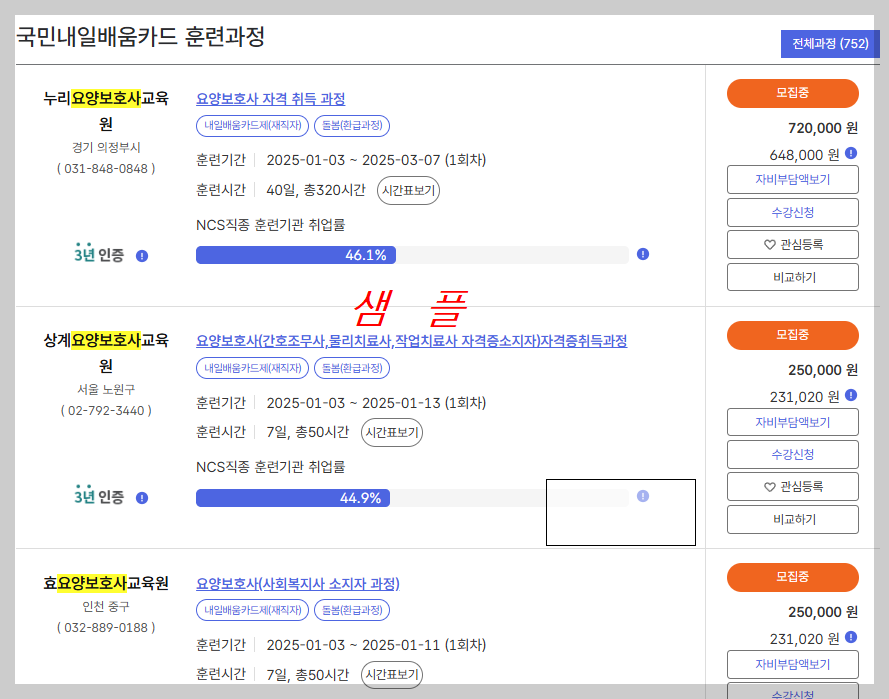
Task: Click 국민내일배움카드 훈련과정 heading
Action: (141, 37)
